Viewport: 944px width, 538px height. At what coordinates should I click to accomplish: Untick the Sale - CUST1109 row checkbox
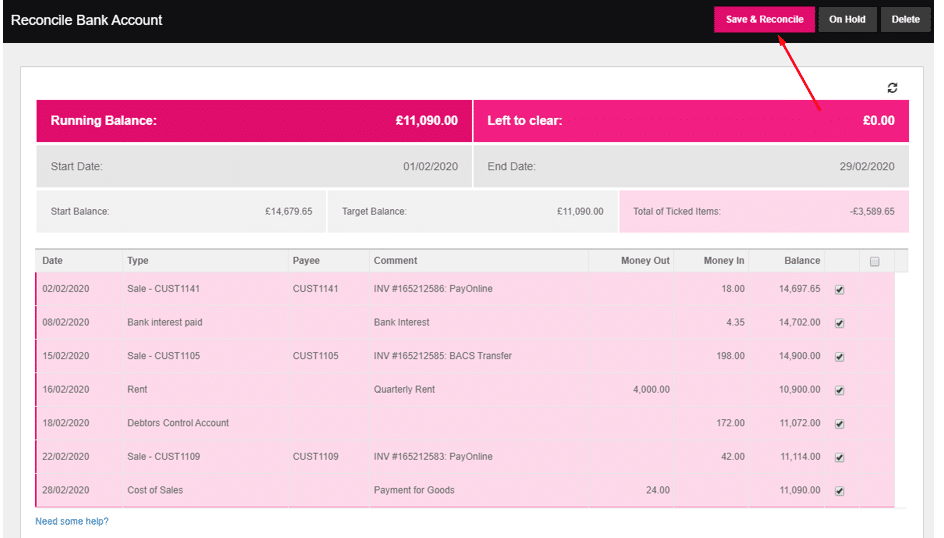[839, 457]
